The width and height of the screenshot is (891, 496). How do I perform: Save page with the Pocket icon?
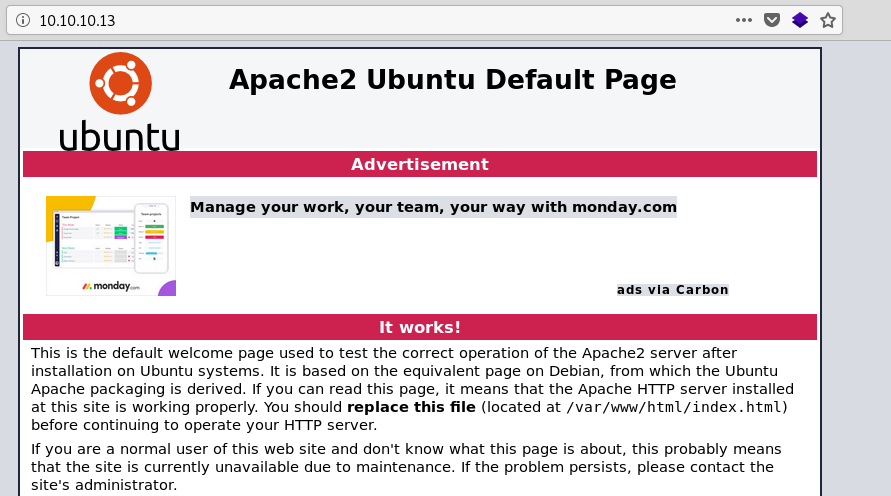(772, 20)
